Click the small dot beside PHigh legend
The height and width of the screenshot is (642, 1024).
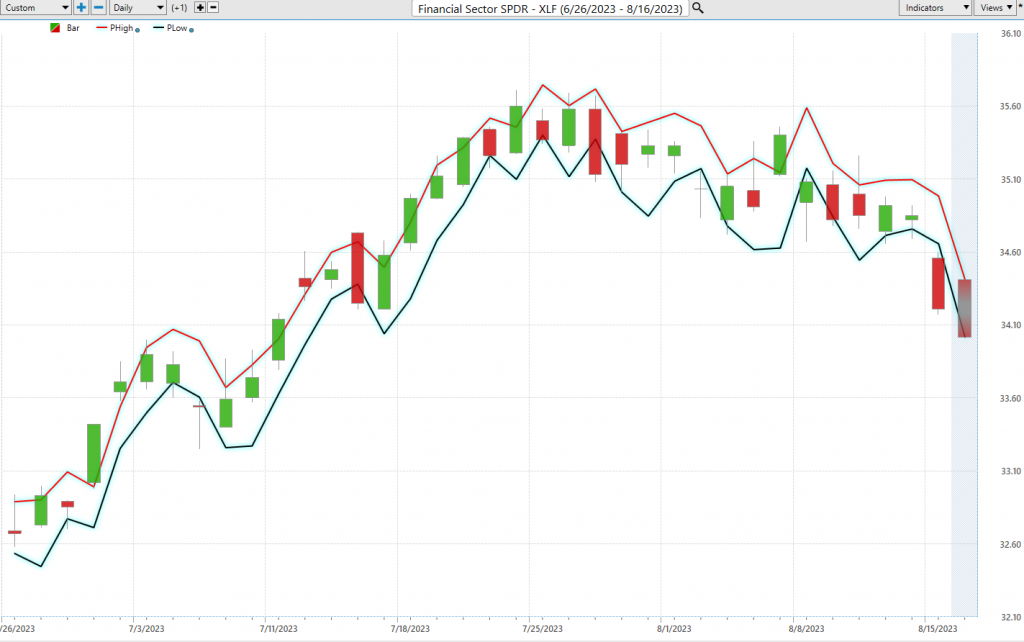click(x=137, y=30)
